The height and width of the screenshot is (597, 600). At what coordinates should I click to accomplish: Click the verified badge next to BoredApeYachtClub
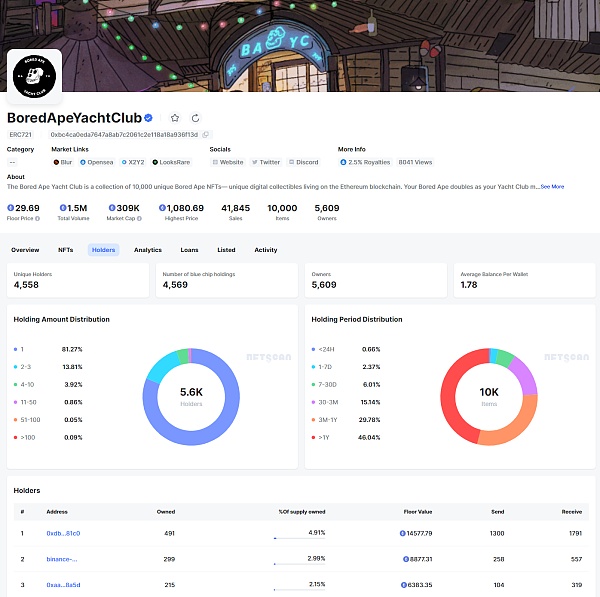148,118
